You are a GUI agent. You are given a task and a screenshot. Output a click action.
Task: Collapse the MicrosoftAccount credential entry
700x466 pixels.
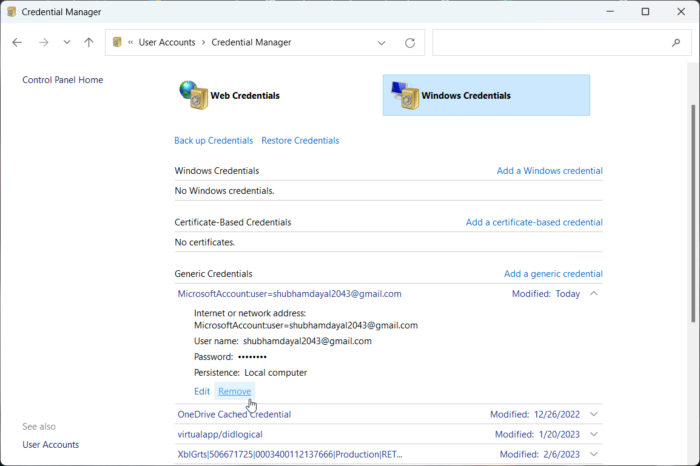pos(594,294)
